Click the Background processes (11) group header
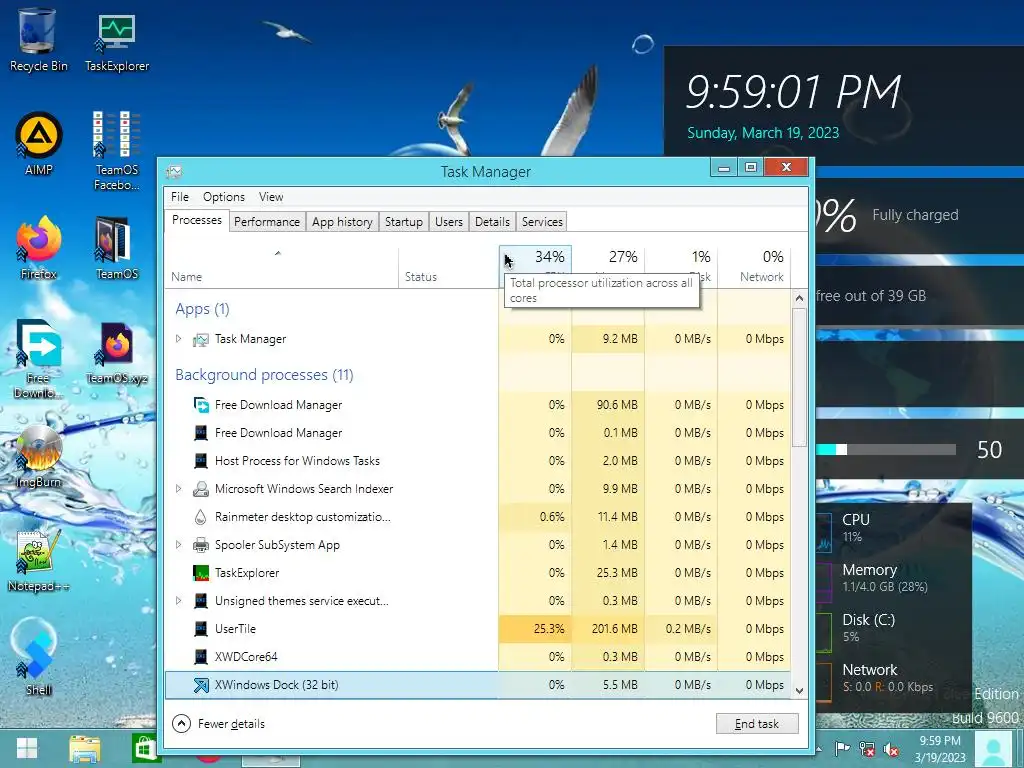 point(264,375)
